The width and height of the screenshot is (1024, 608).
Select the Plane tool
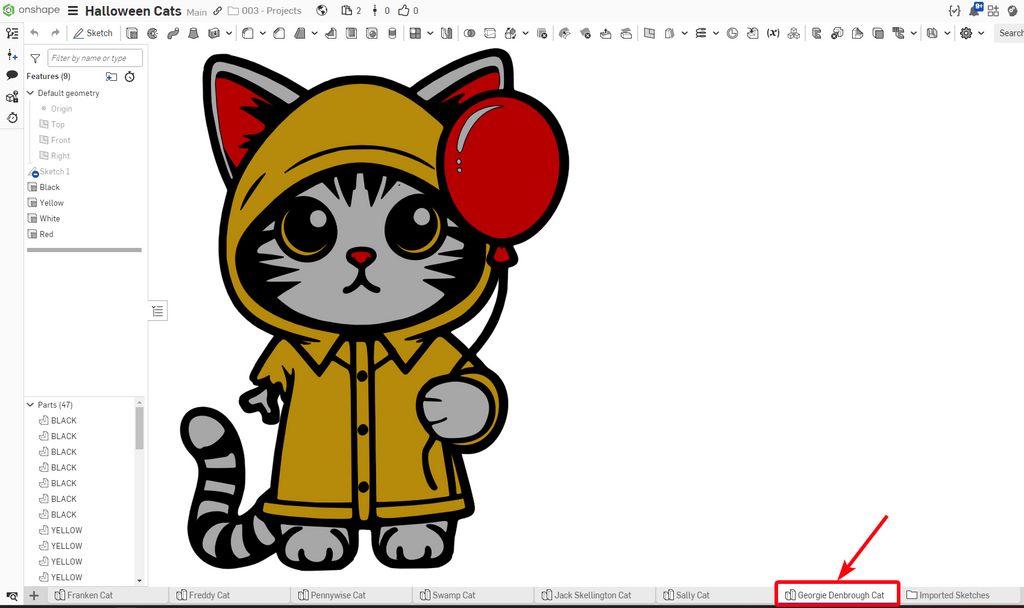click(x=649, y=33)
